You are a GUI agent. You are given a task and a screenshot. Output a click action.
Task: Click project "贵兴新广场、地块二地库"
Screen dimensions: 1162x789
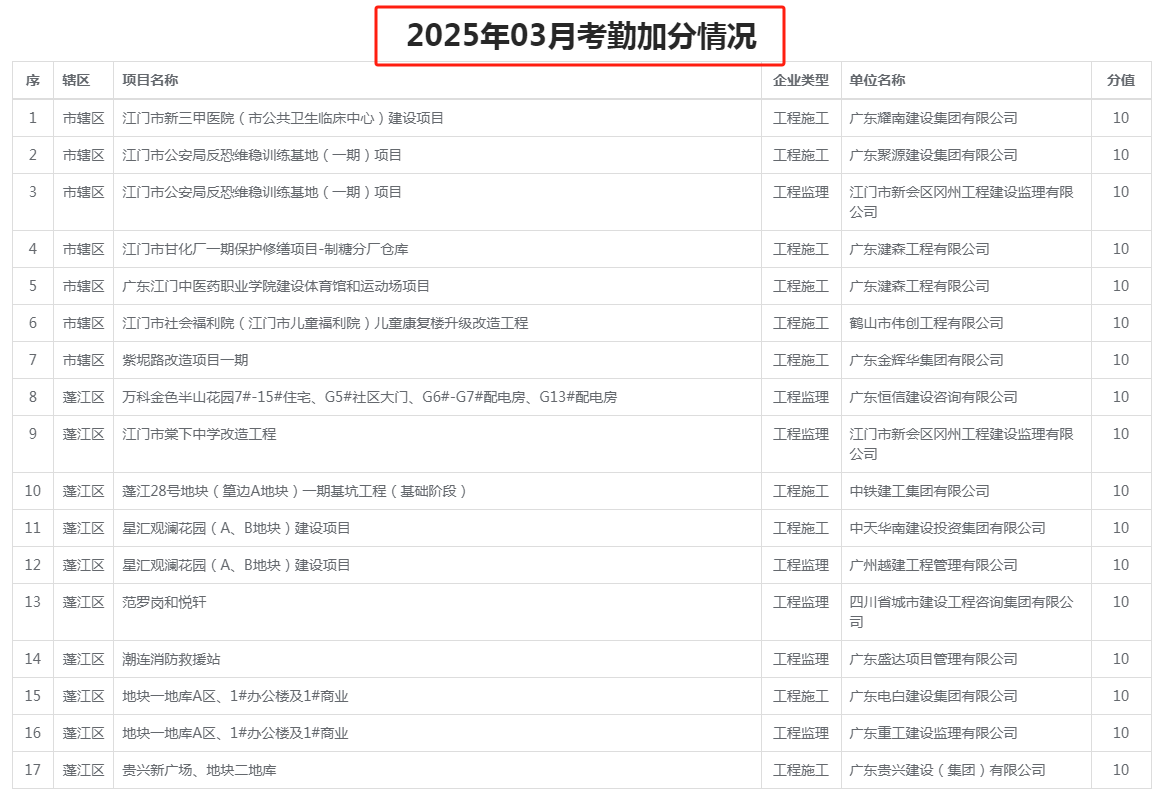coord(199,770)
